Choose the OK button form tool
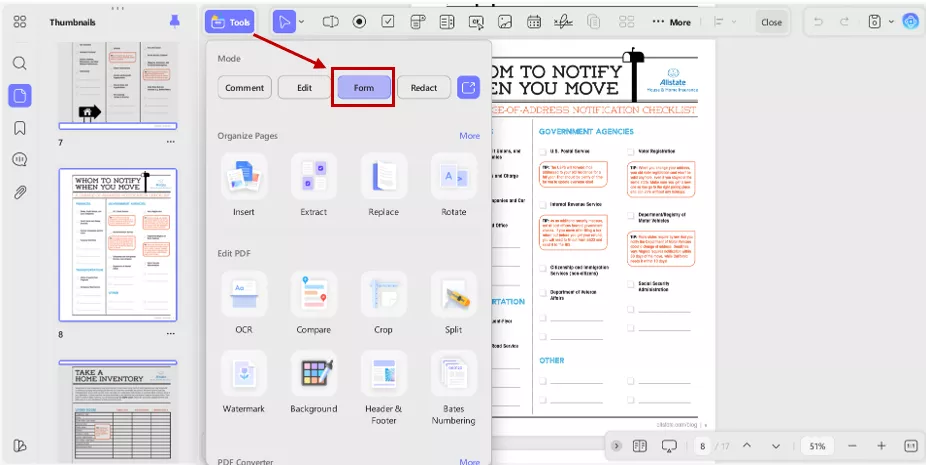 476,22
